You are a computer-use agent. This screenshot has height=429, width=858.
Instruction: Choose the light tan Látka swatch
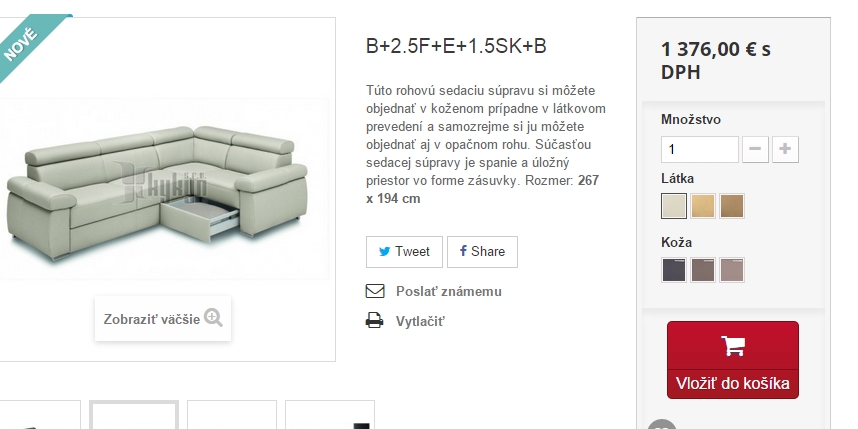point(703,206)
